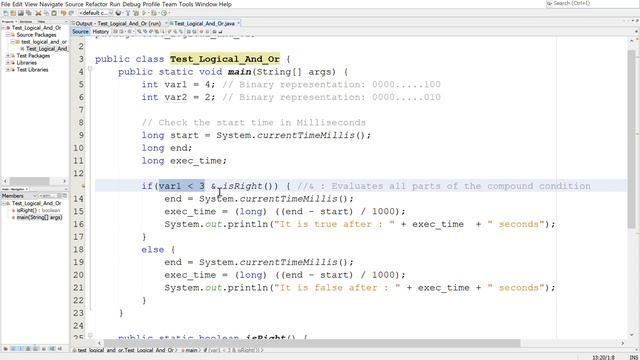Select main(String[] args) in Navigator
The image size is (640, 360).
click(39, 217)
